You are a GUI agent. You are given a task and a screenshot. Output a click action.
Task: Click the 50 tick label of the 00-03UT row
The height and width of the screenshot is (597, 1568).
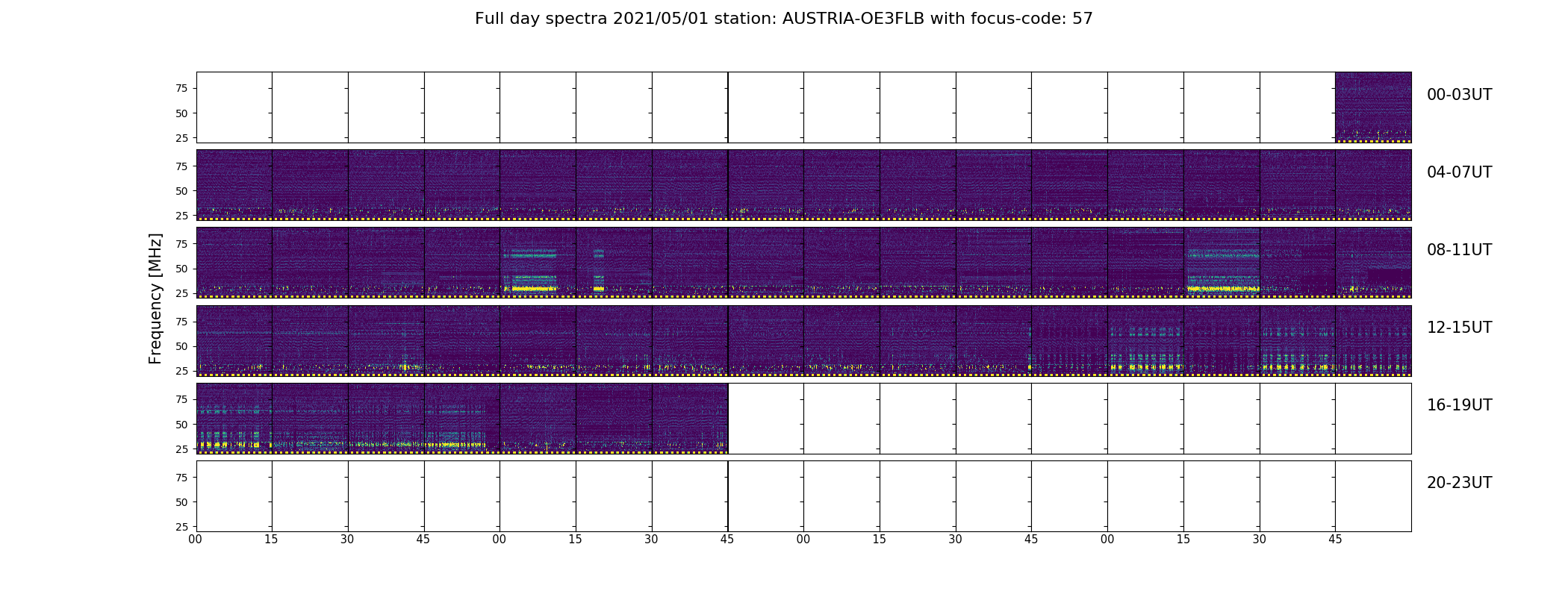click(181, 113)
